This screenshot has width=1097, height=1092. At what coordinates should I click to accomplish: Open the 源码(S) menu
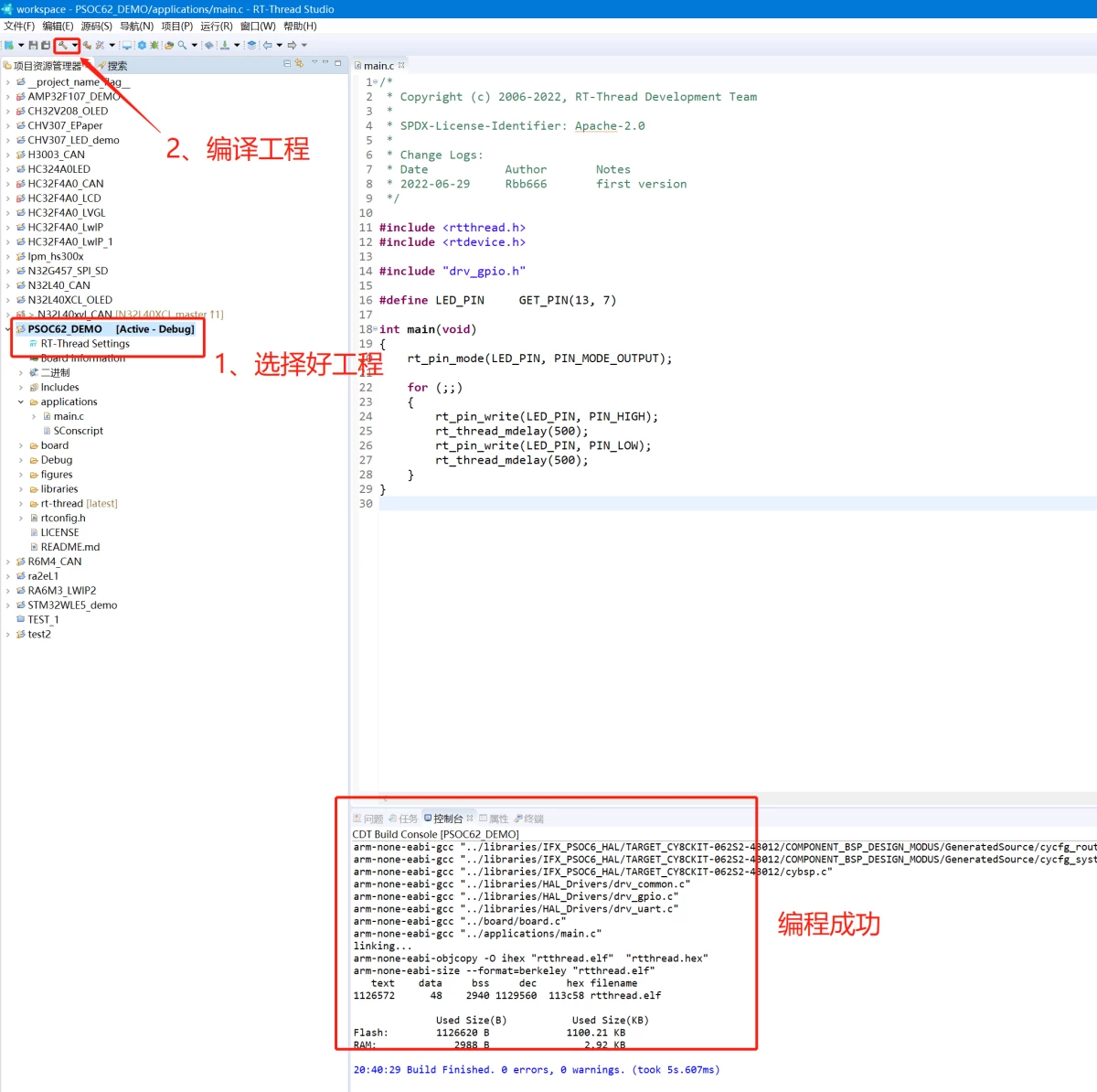click(97, 26)
